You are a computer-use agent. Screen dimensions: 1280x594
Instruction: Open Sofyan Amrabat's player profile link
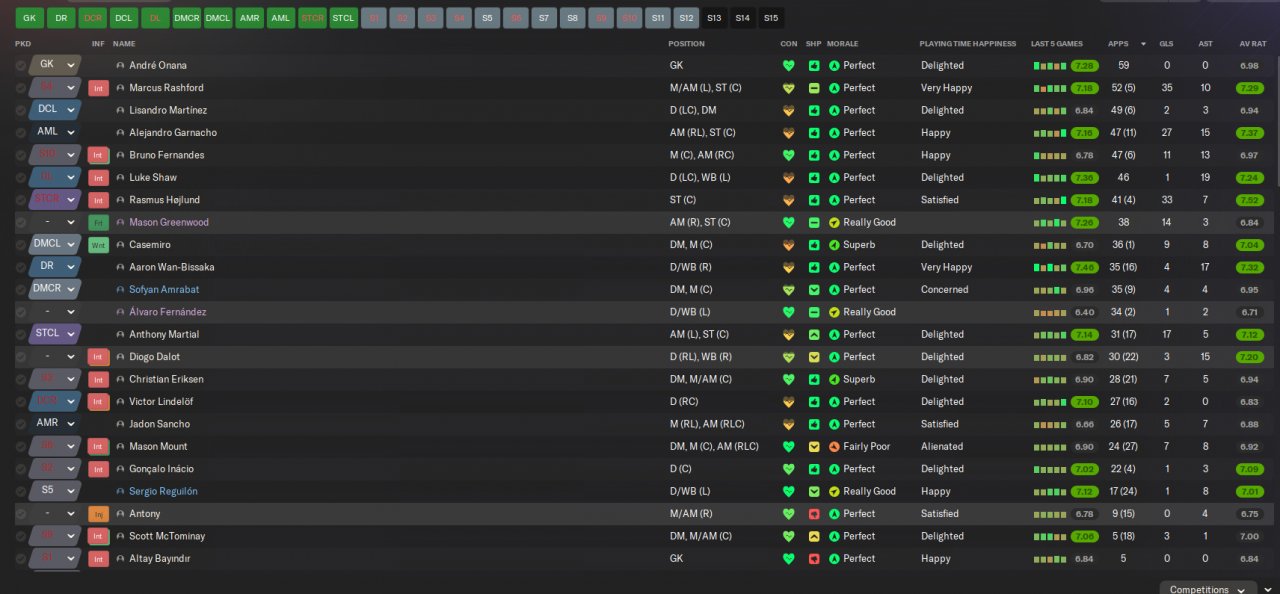coord(164,290)
